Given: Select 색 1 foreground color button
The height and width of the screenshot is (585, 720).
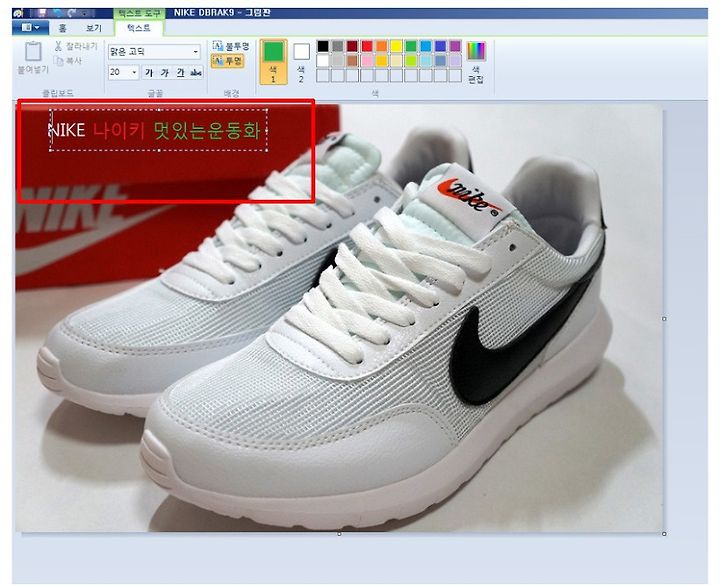Looking at the screenshot, I should (274, 62).
